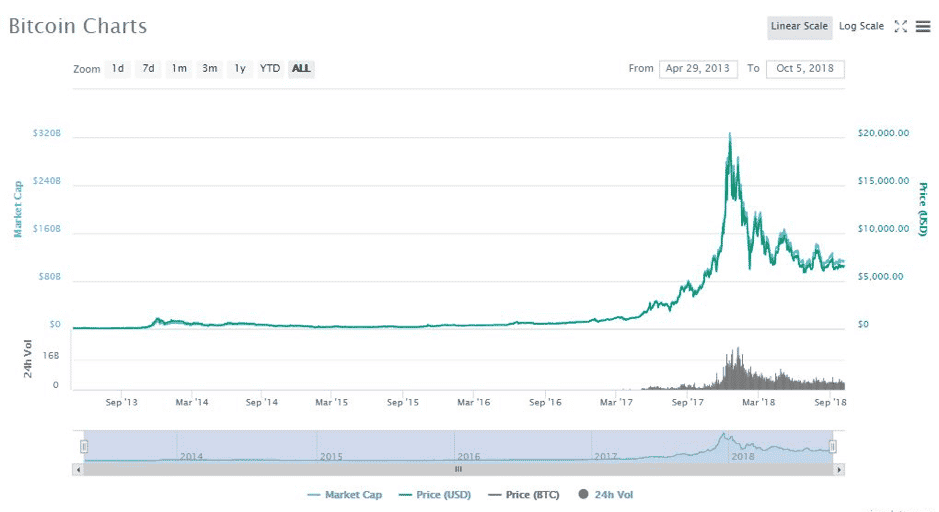
Task: Click the Mar '15 axis label
Action: click(332, 402)
